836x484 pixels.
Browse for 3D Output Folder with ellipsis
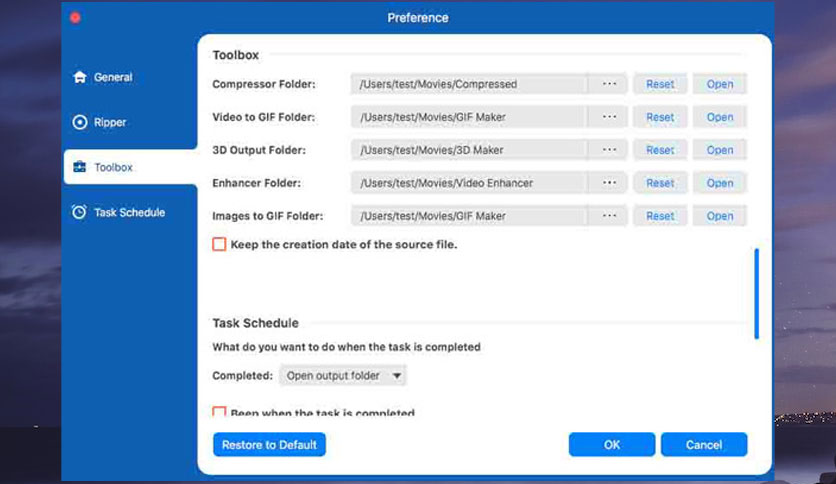(x=609, y=150)
